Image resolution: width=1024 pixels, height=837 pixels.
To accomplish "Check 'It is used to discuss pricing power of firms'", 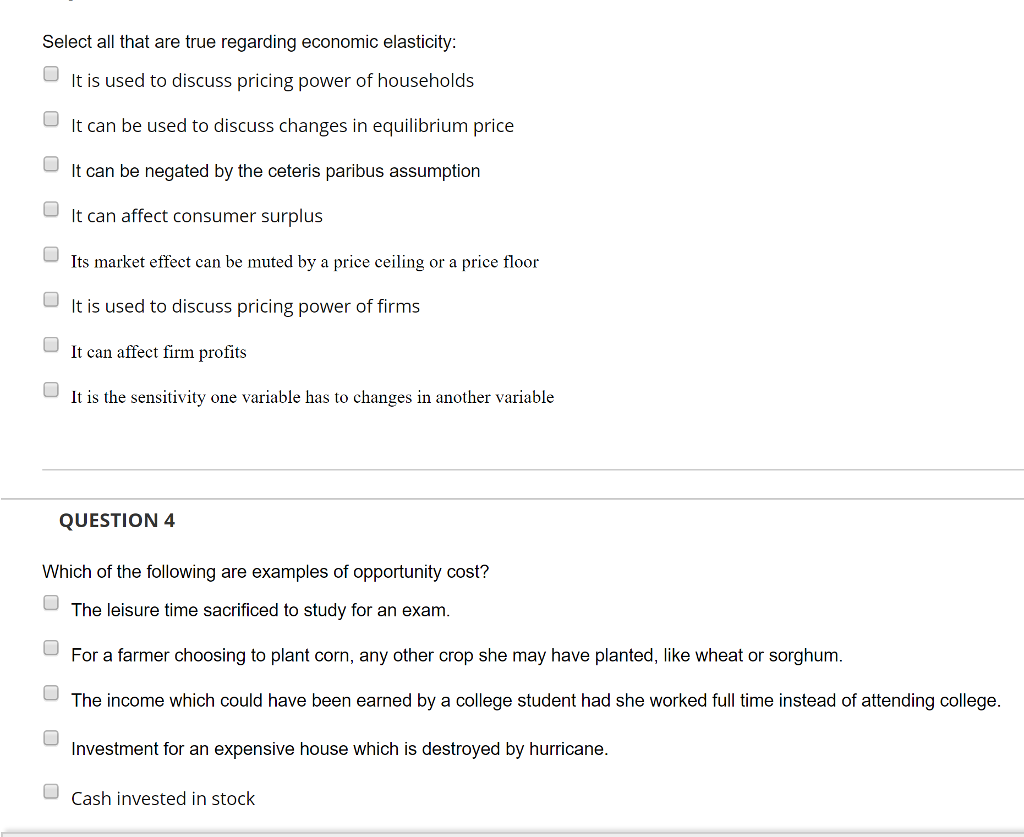I will click(x=50, y=299).
